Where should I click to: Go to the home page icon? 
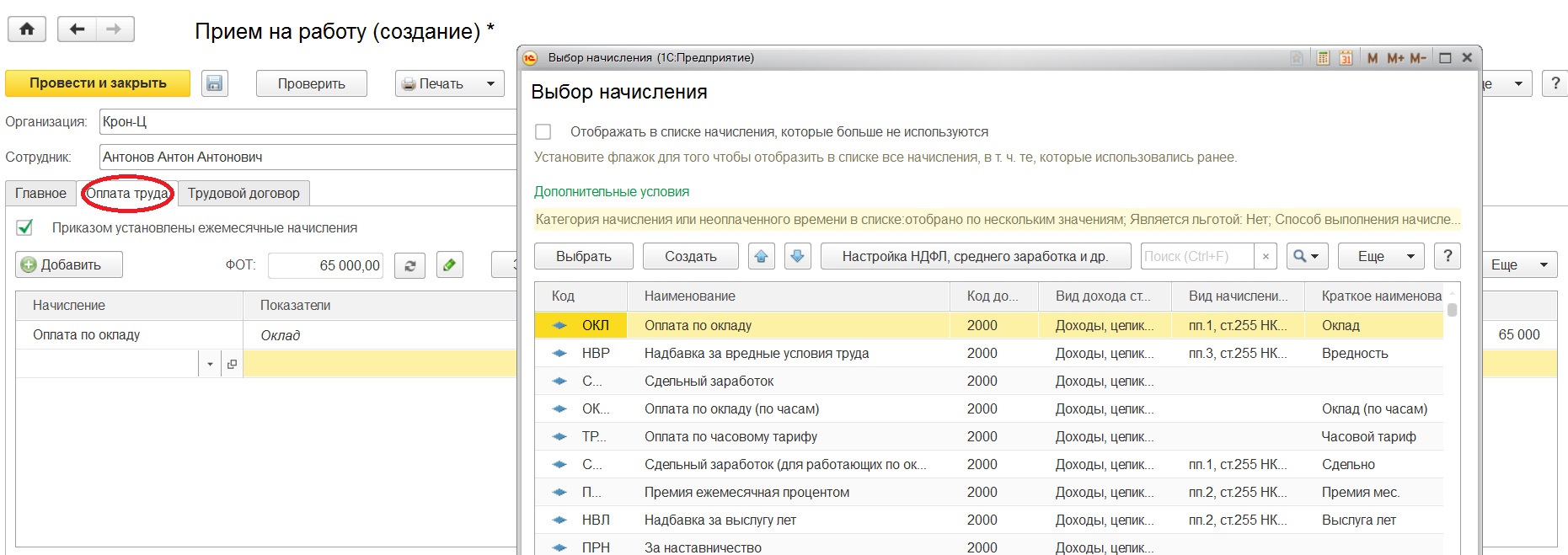(27, 29)
